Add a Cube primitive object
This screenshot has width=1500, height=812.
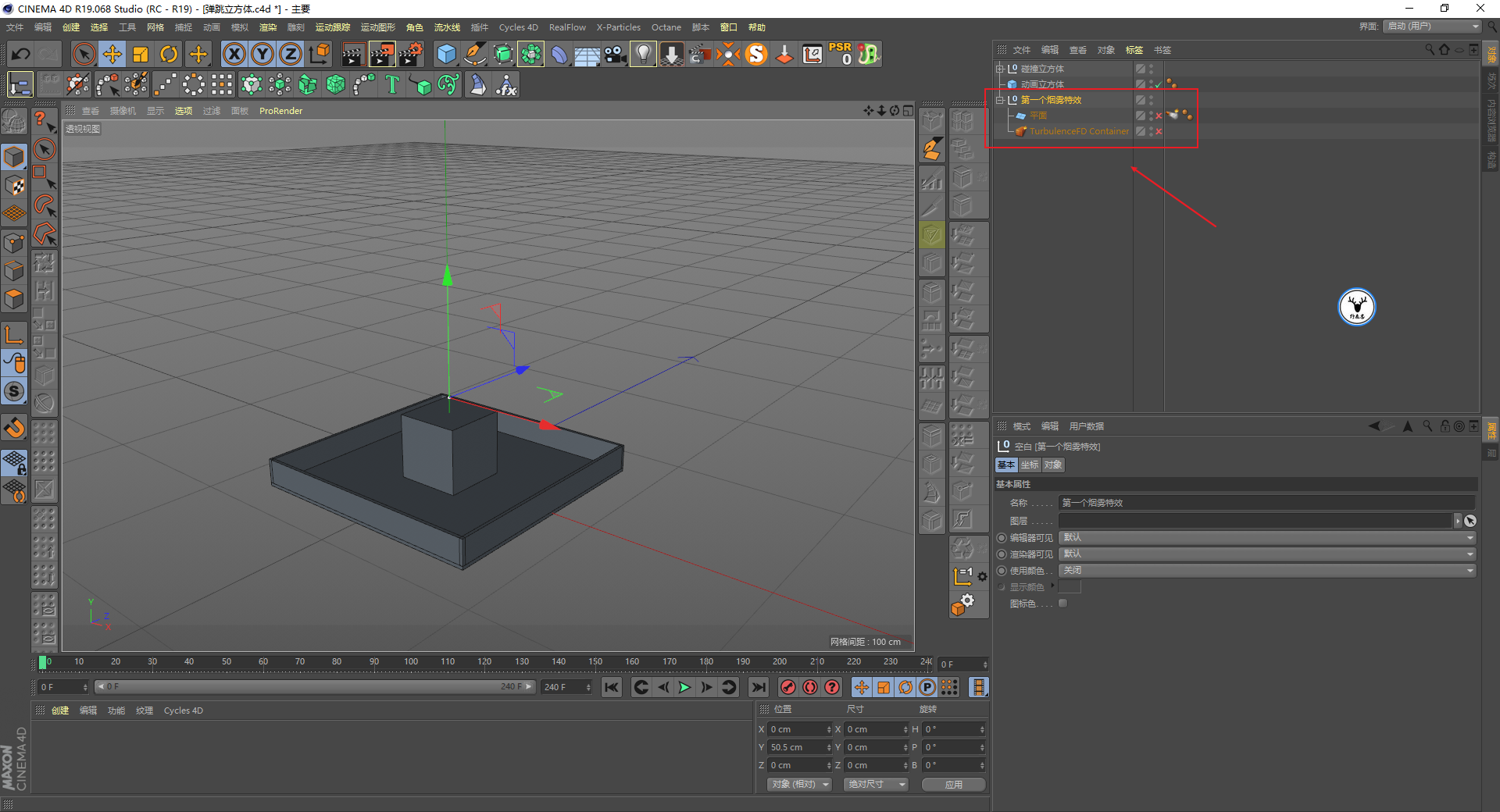click(446, 54)
